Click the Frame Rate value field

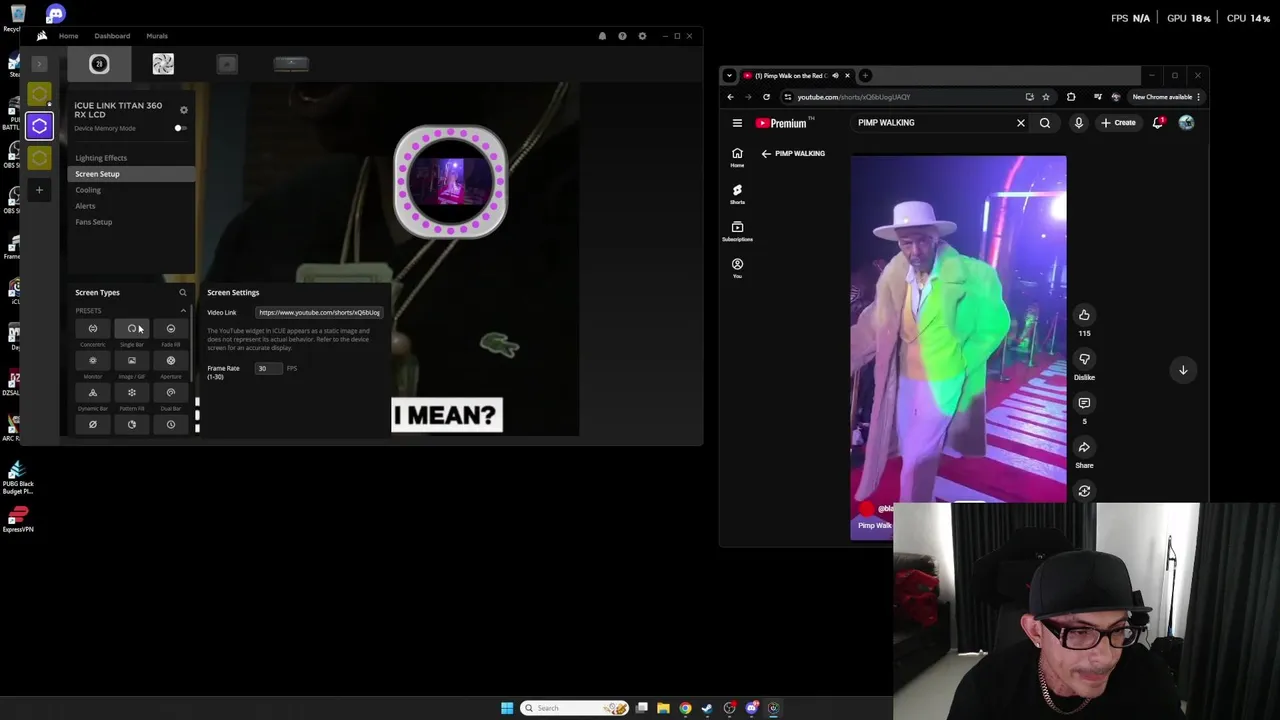[267, 369]
